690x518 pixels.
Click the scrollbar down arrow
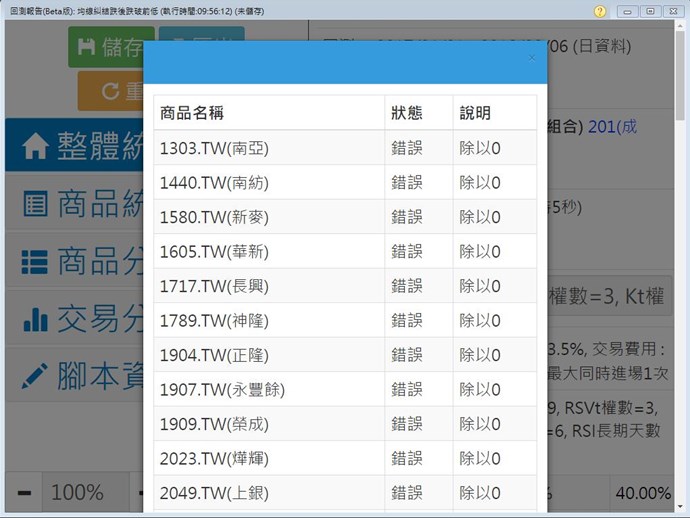pyautogui.click(x=680, y=507)
